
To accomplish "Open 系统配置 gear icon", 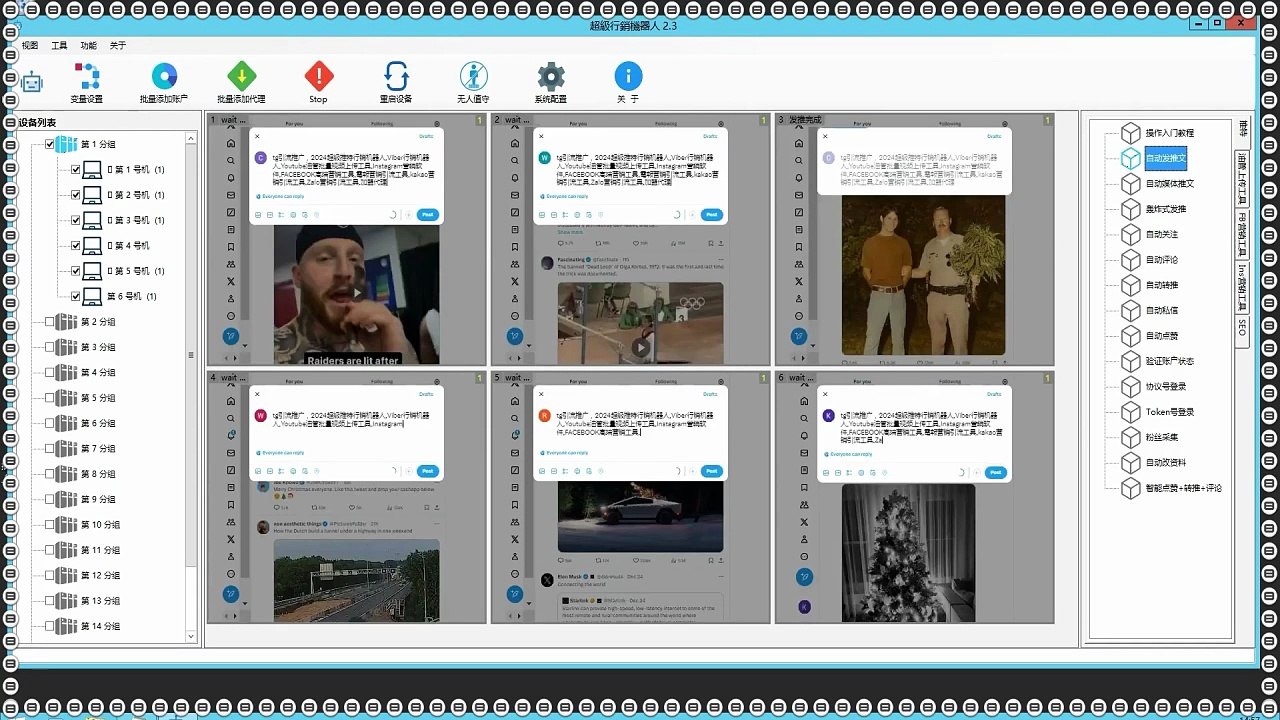I will pos(551,76).
